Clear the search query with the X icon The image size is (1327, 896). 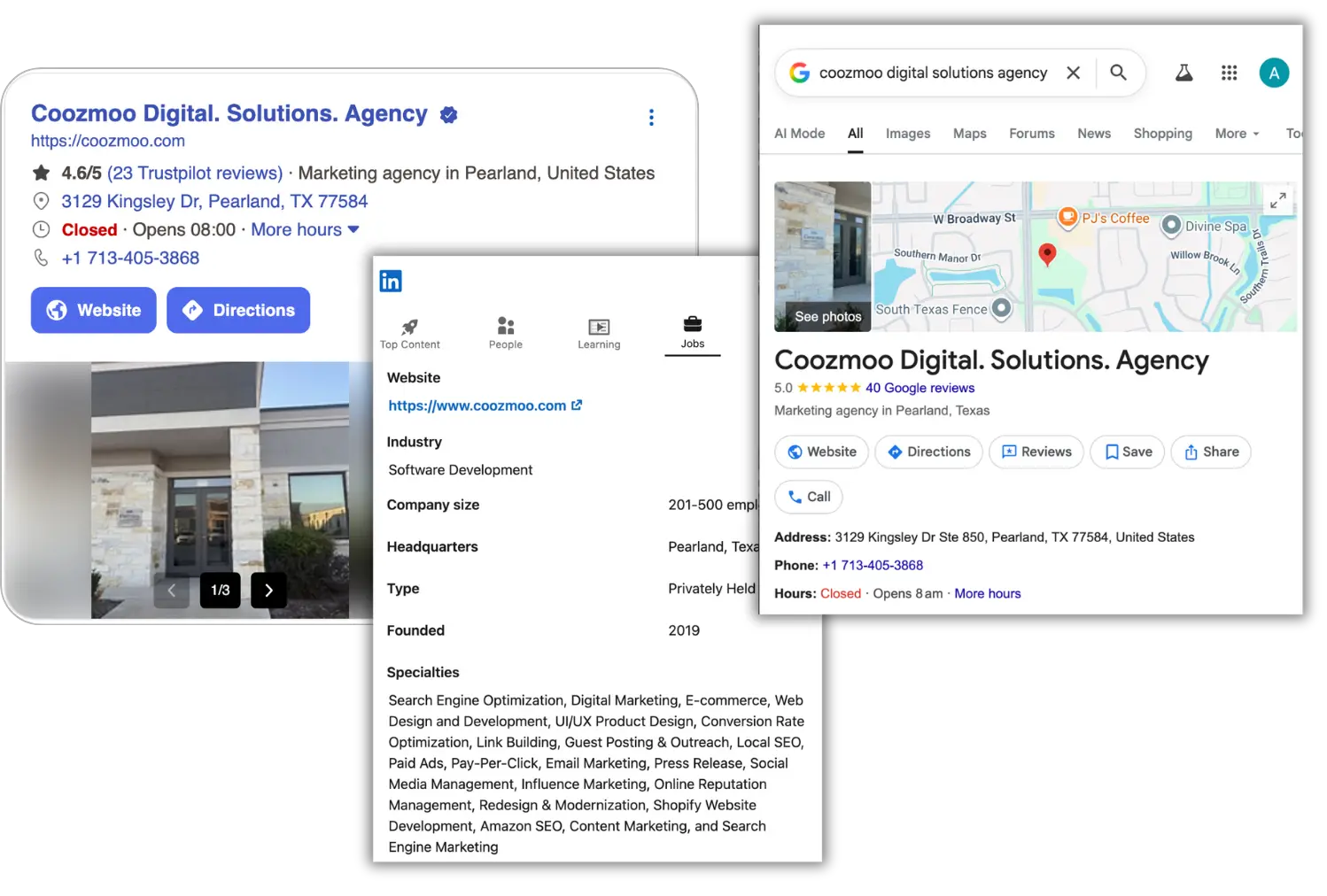click(x=1074, y=73)
